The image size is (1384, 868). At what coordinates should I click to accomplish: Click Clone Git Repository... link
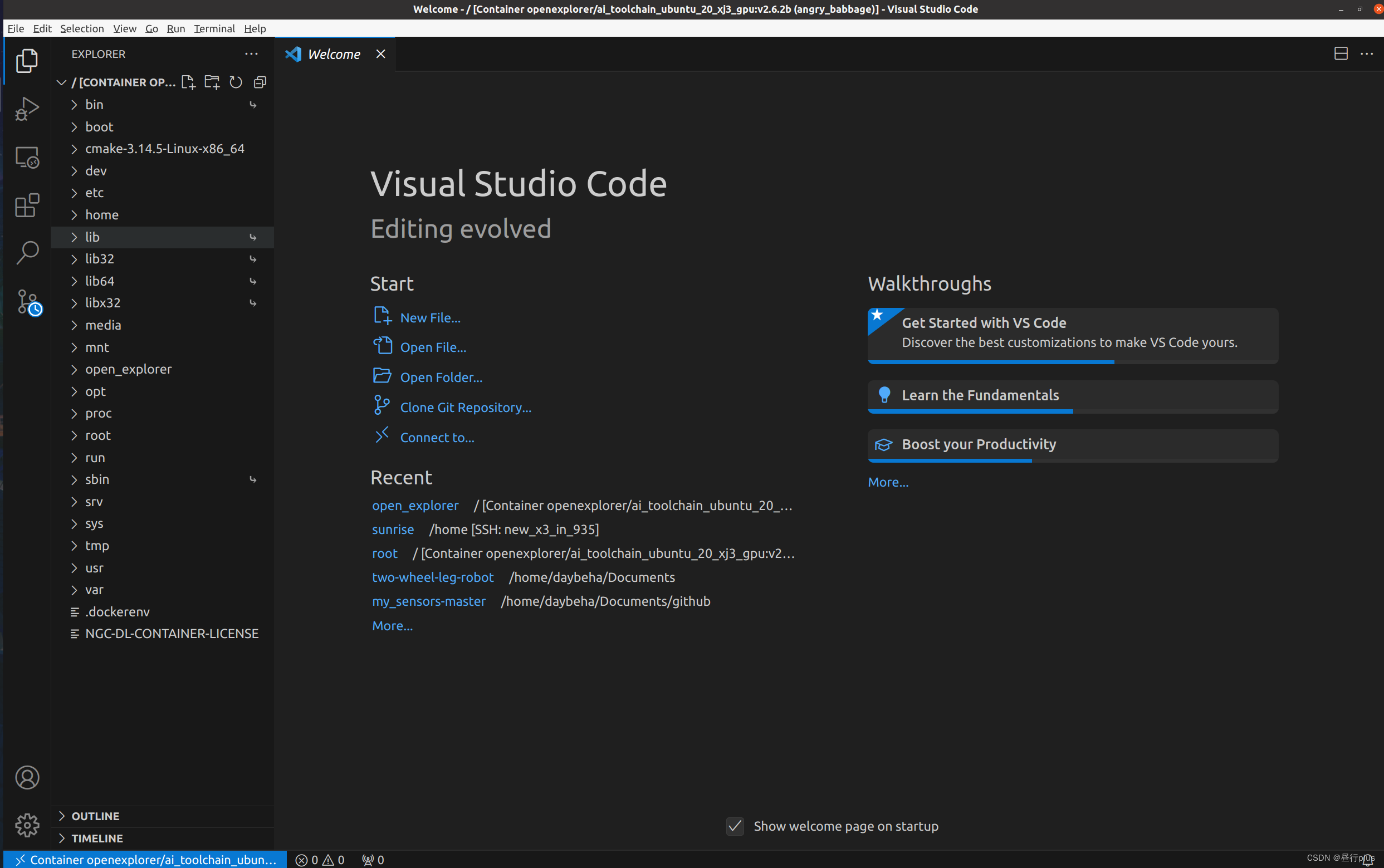click(x=466, y=407)
